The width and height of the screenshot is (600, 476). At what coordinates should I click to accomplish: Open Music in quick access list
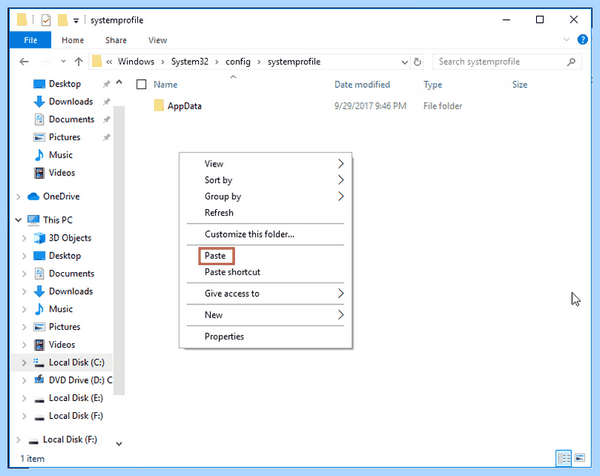tap(60, 155)
